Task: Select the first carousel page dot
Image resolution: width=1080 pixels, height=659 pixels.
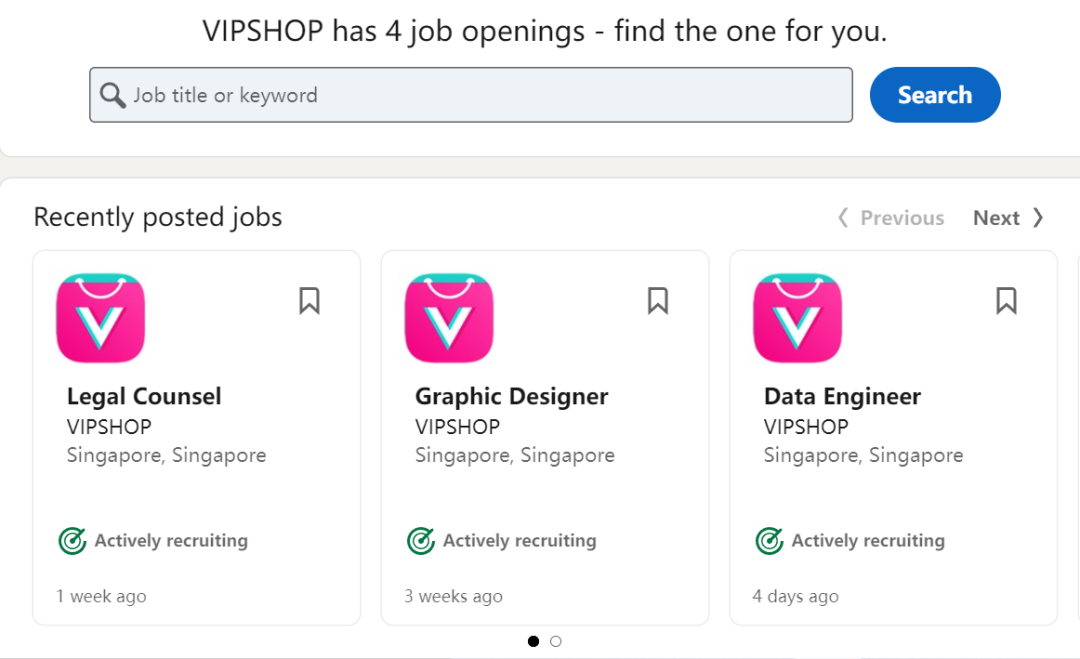Action: [533, 641]
